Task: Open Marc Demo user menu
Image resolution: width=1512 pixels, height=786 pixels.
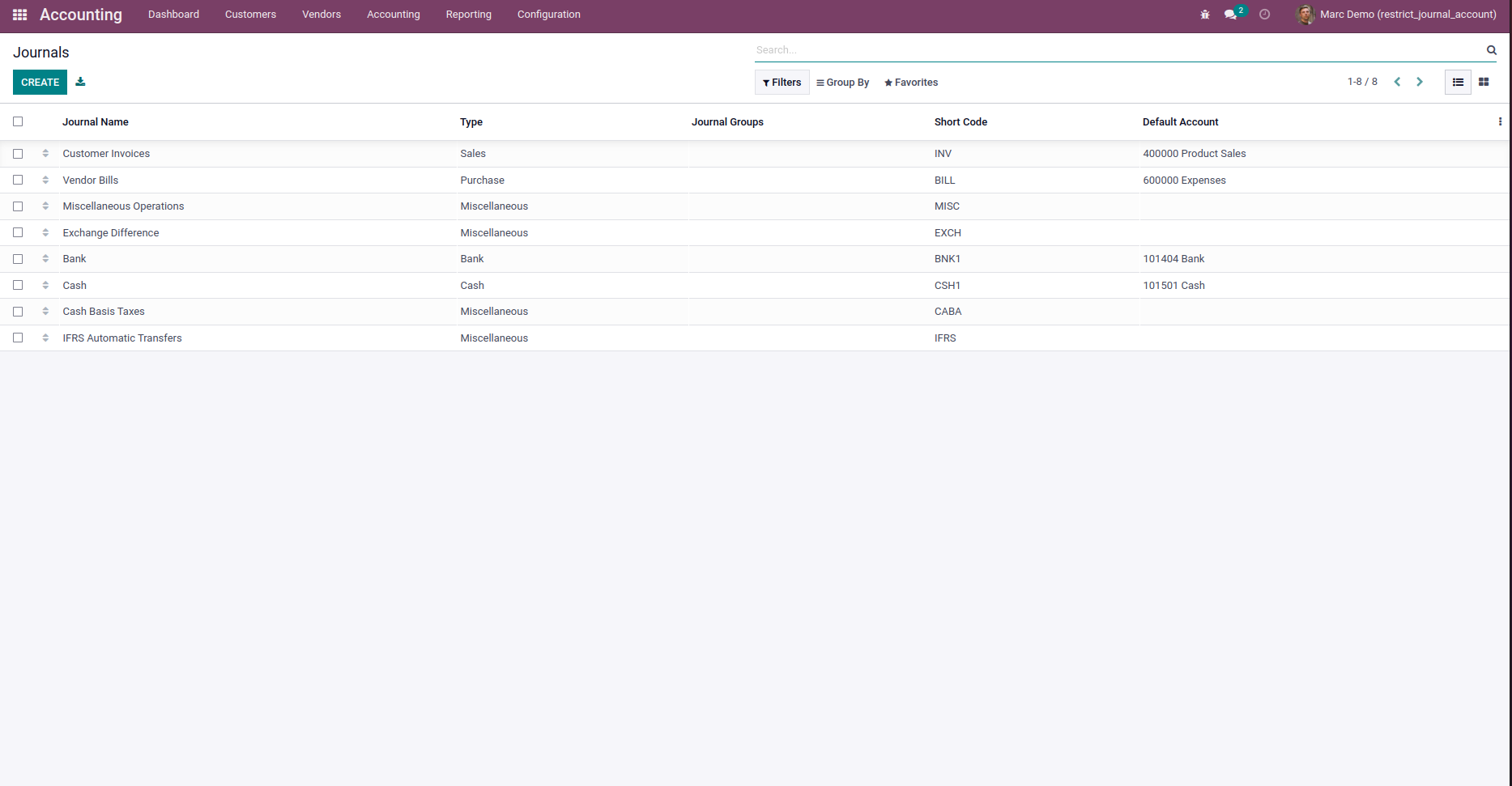Action: pyautogui.click(x=1396, y=15)
